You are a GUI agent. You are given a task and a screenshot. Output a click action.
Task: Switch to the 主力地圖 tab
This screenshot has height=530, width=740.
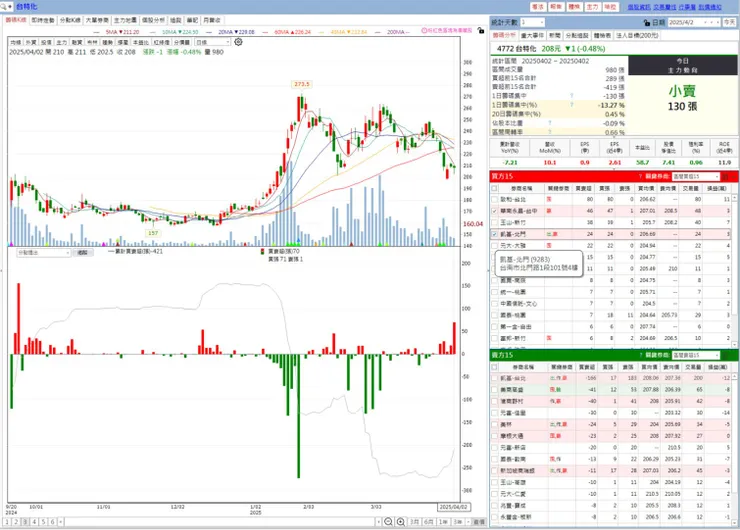pos(125,20)
